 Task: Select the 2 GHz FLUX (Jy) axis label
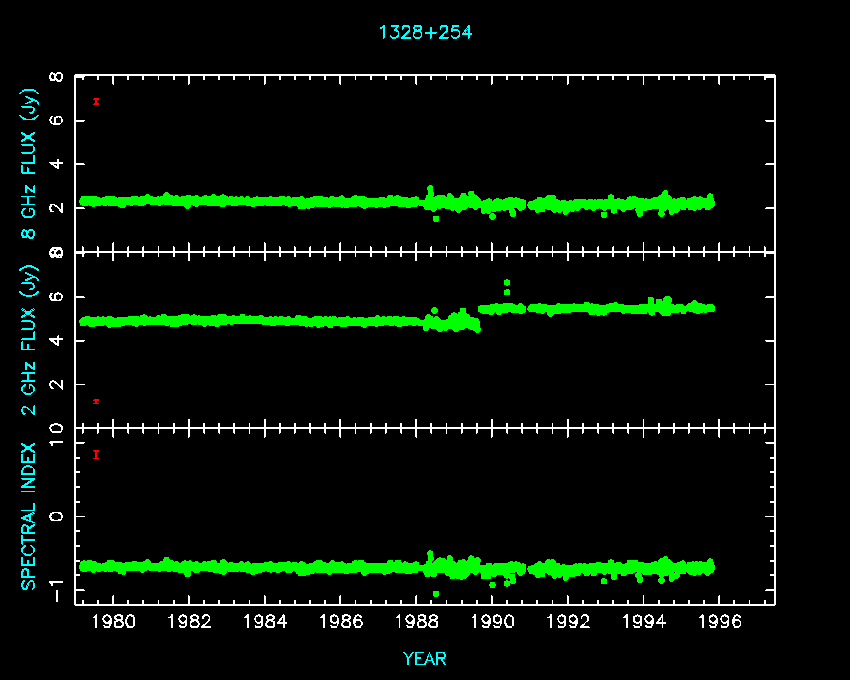pos(31,340)
